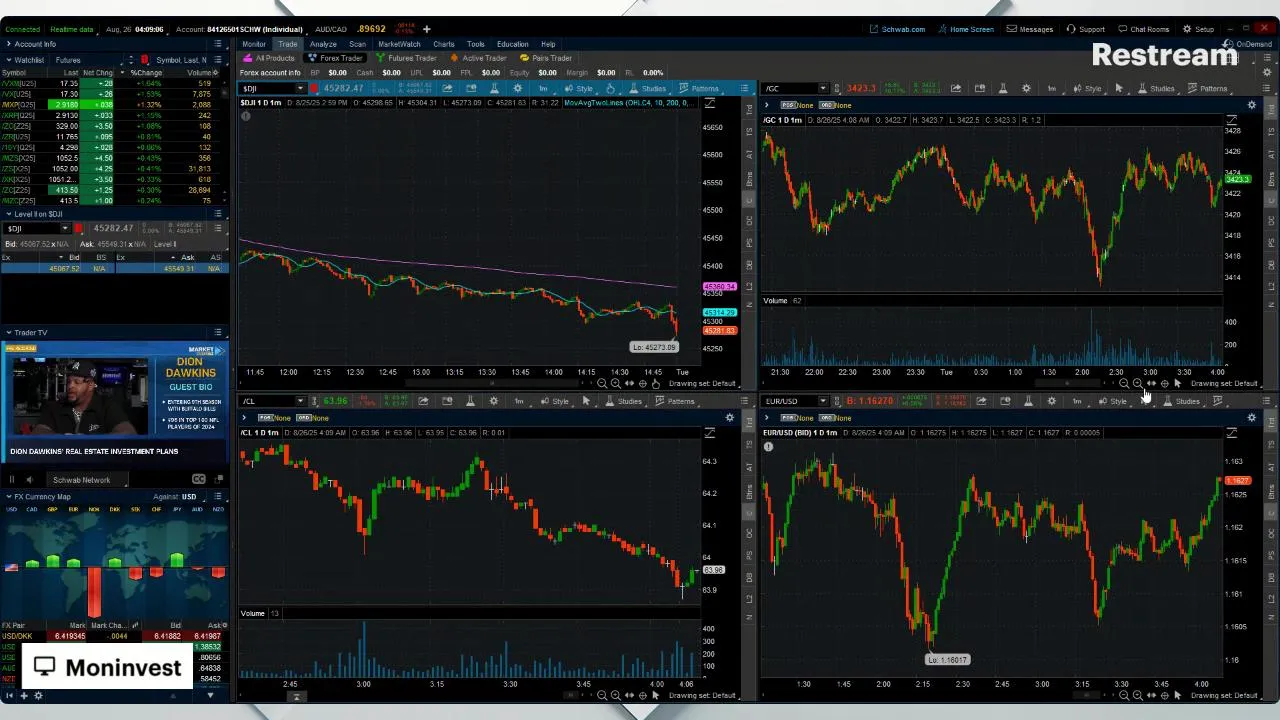Viewport: 1280px width, 720px height.
Task: Collapse the Trader TV gadget
Action: (8, 332)
